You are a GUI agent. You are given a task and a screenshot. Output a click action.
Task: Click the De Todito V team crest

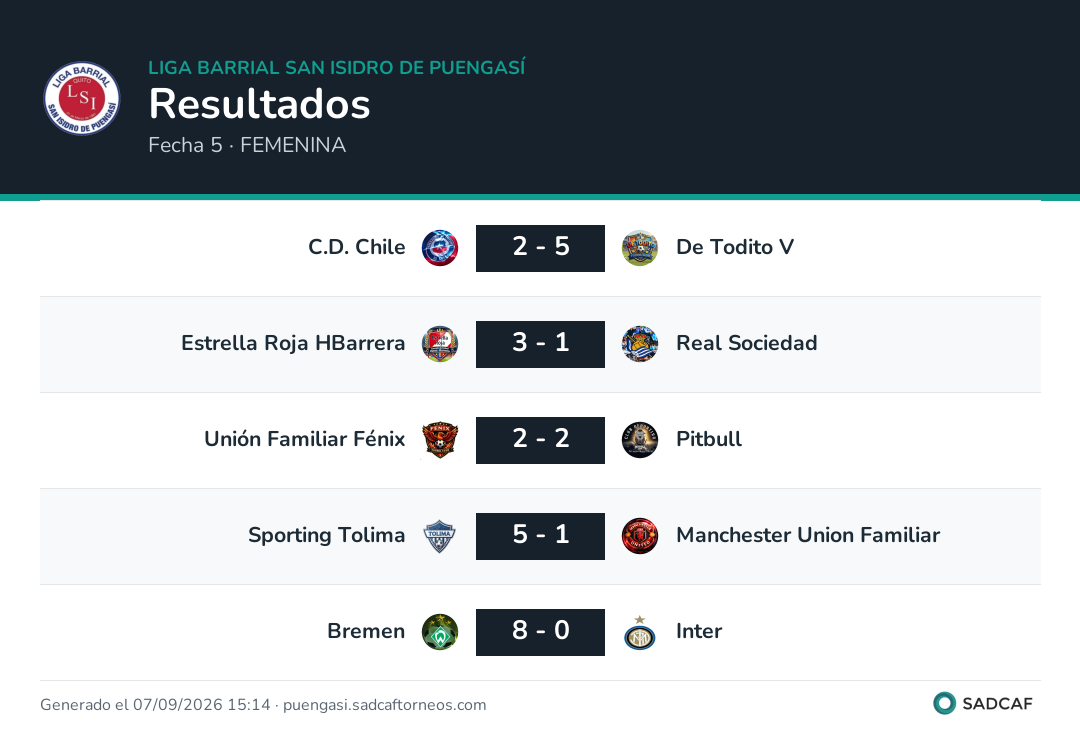tap(640, 248)
